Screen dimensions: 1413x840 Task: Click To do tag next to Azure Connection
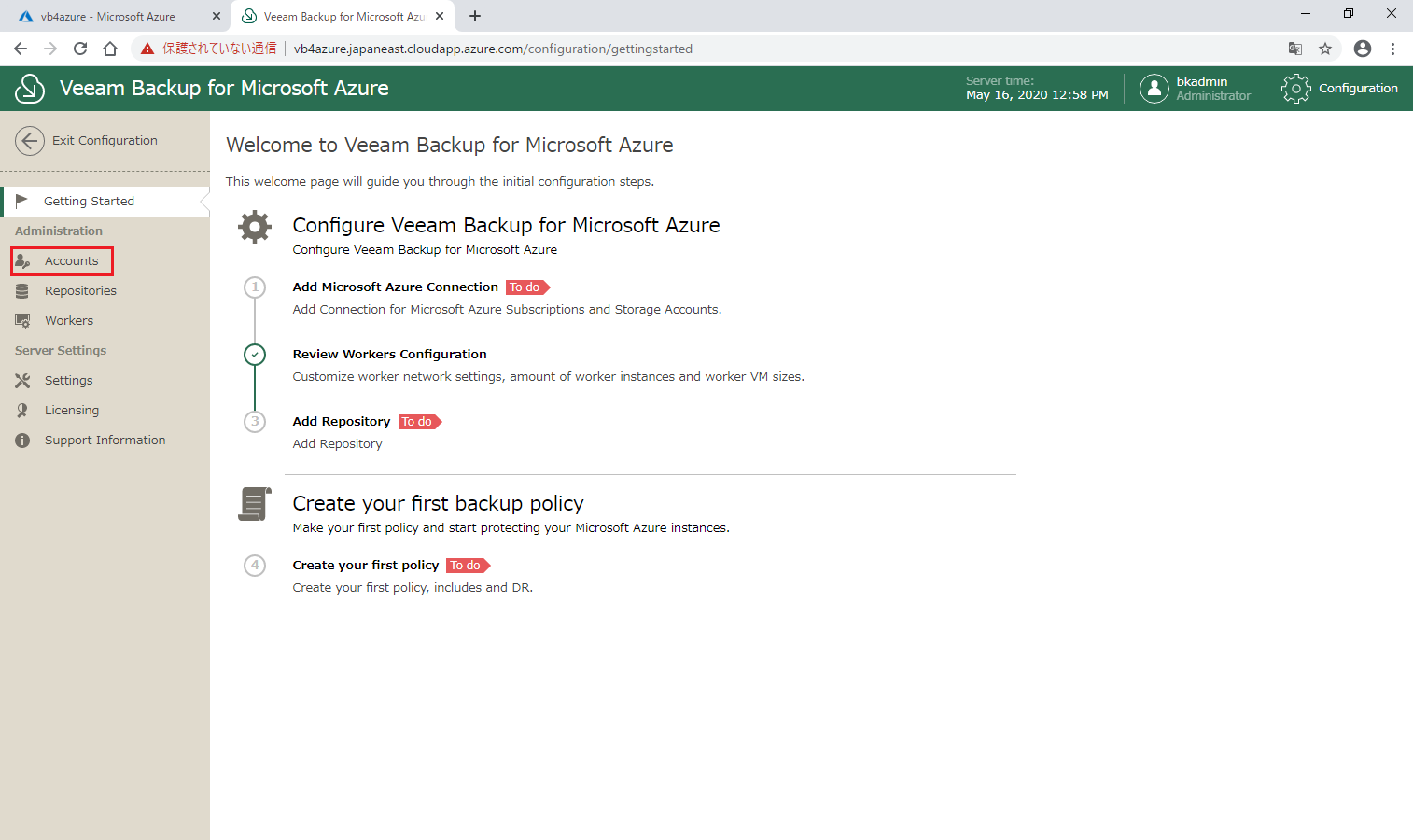(x=527, y=287)
